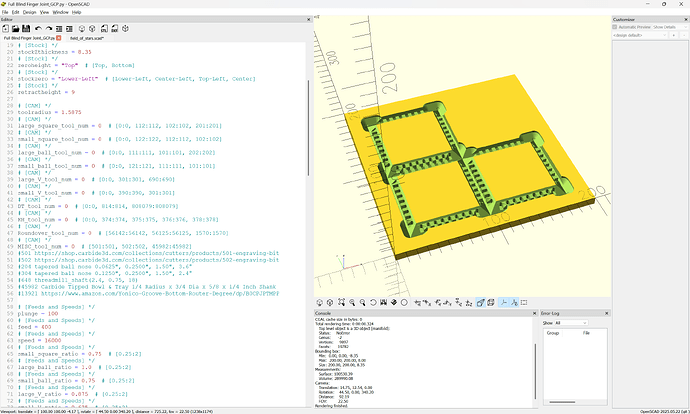Switch to the Full Blind Finger Joint_GCP.py tab
This screenshot has width=690, height=414.
pyautogui.click(x=29, y=38)
